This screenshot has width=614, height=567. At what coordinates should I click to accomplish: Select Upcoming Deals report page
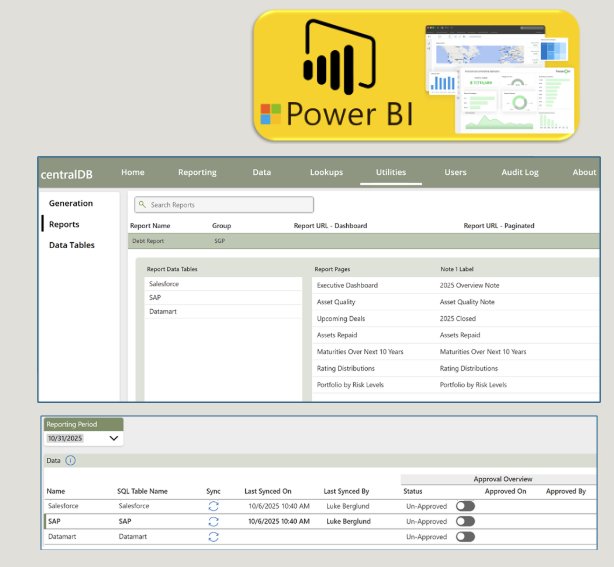[x=341, y=318]
